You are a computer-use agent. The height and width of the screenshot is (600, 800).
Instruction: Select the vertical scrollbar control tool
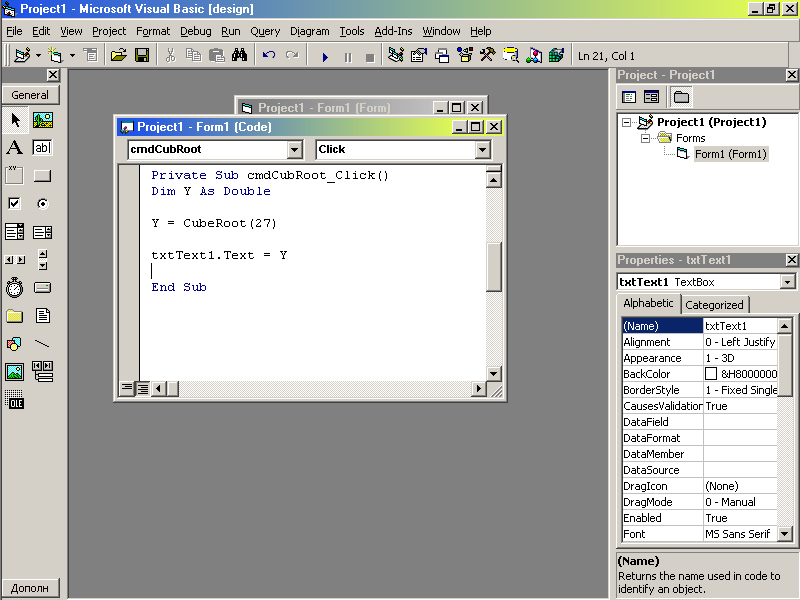(43, 260)
